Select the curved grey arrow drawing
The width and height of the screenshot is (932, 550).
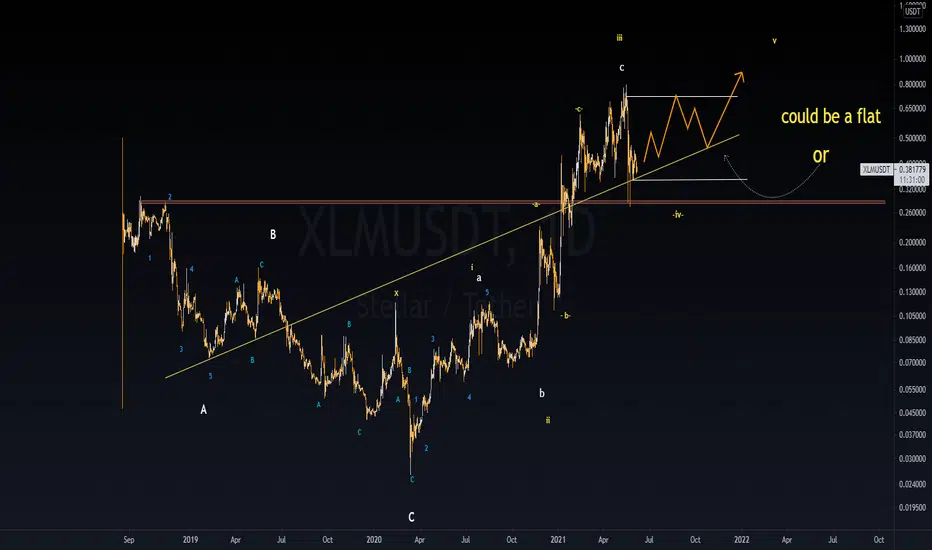click(x=772, y=177)
